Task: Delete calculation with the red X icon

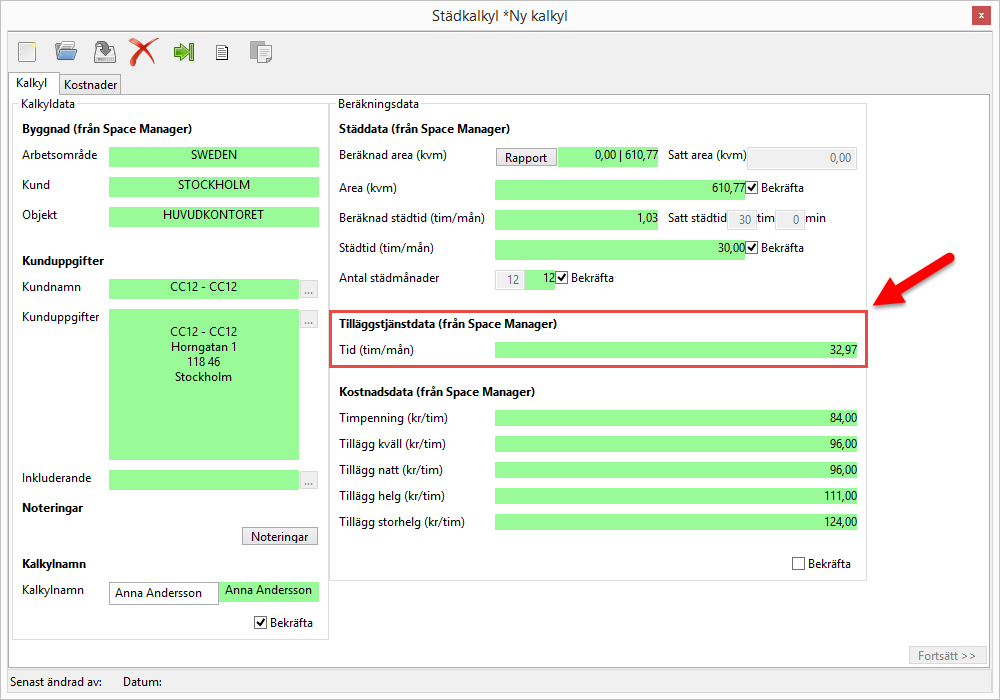Action: pyautogui.click(x=143, y=52)
